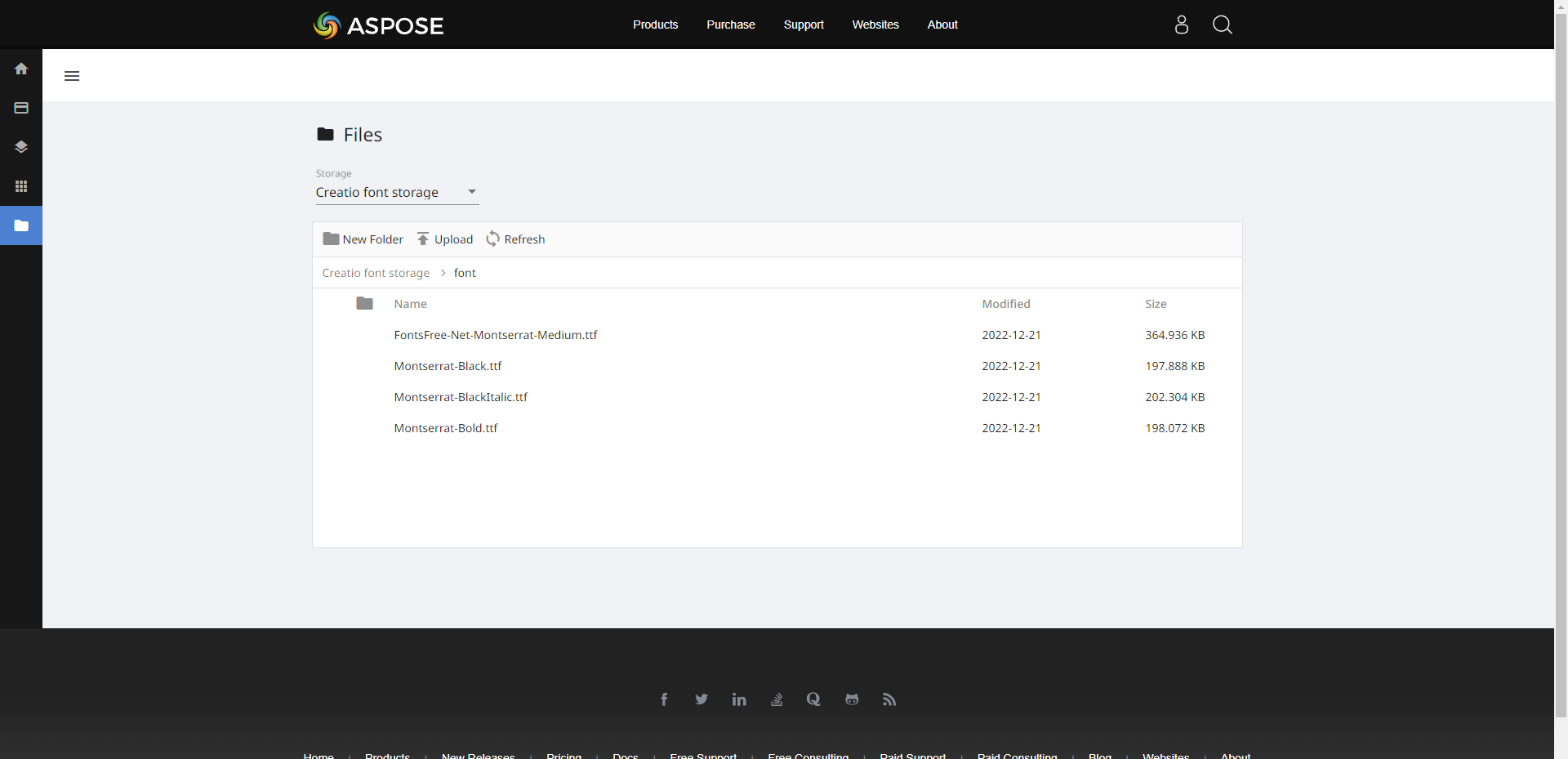
Task: Open the Support menu
Action: click(803, 25)
